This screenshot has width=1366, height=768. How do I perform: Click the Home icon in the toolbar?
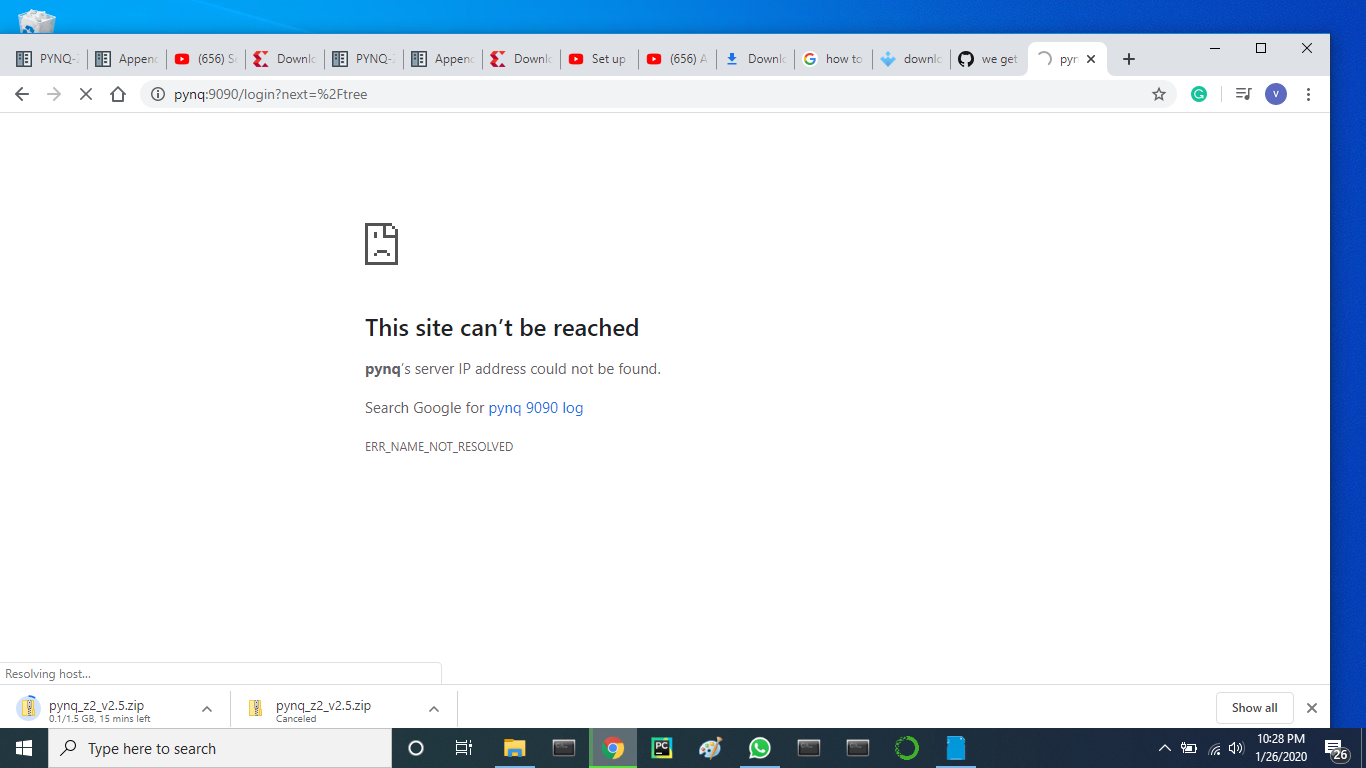click(x=119, y=93)
